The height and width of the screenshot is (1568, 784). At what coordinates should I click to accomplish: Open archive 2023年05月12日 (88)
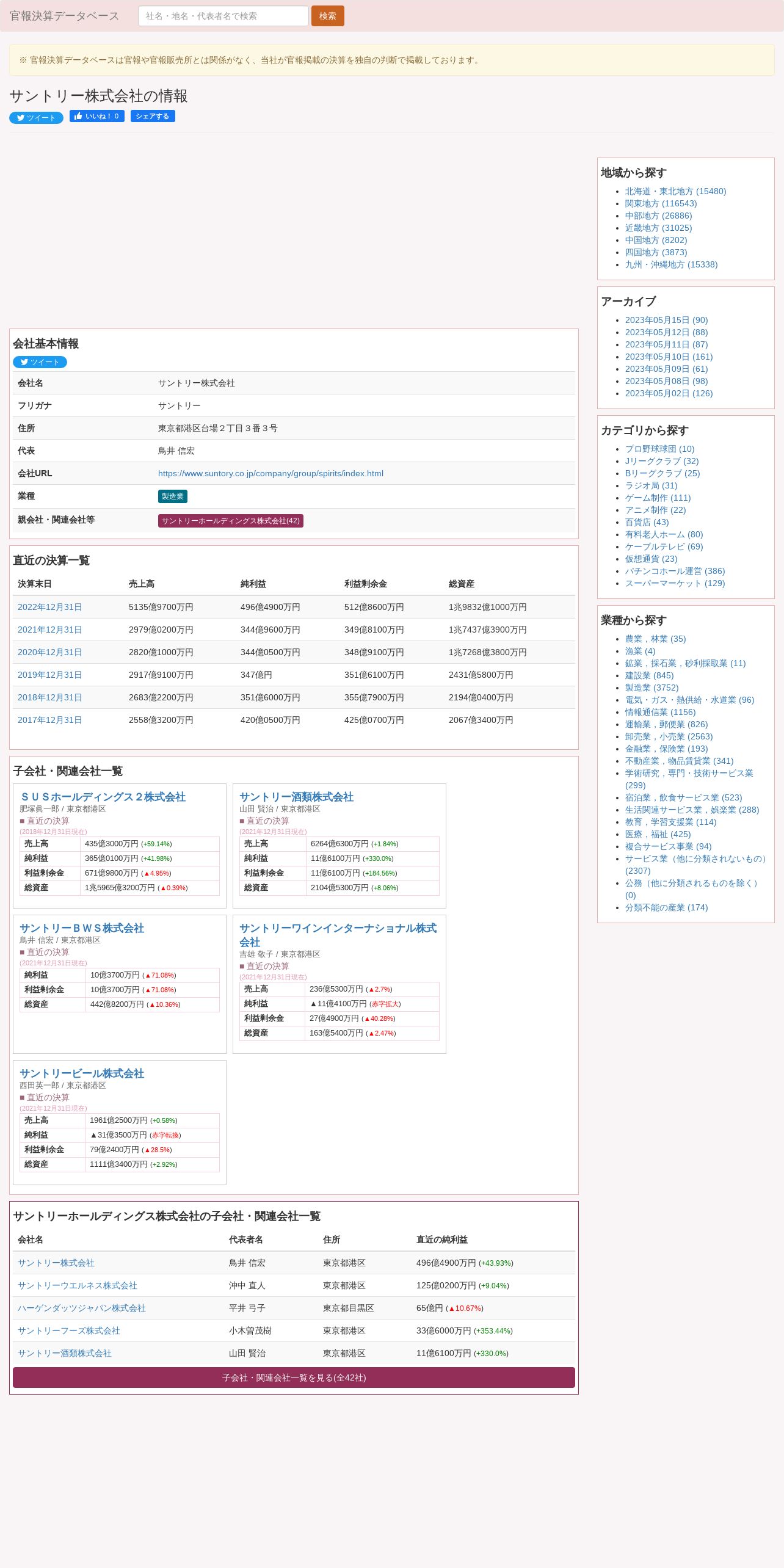tap(666, 332)
